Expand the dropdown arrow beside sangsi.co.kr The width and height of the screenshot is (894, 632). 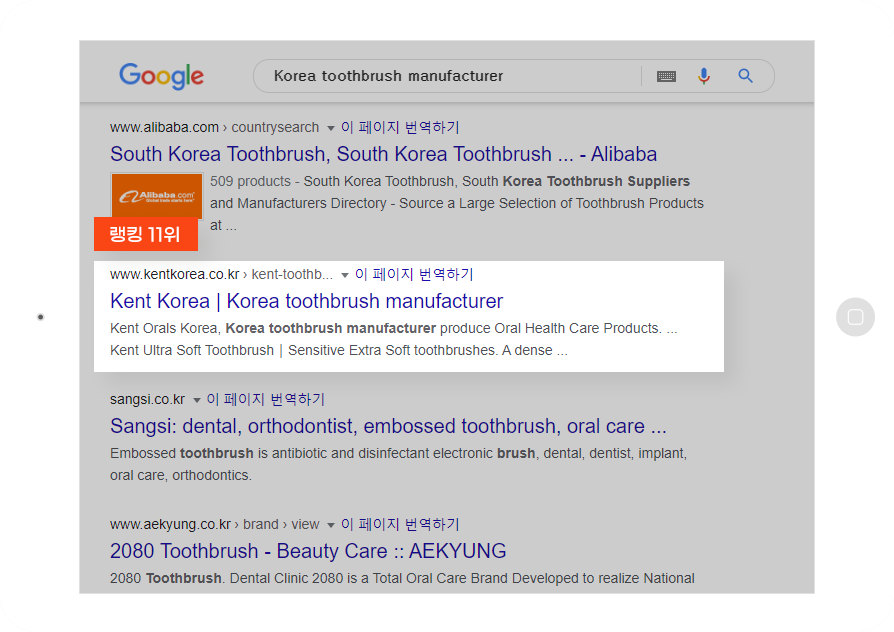(197, 400)
